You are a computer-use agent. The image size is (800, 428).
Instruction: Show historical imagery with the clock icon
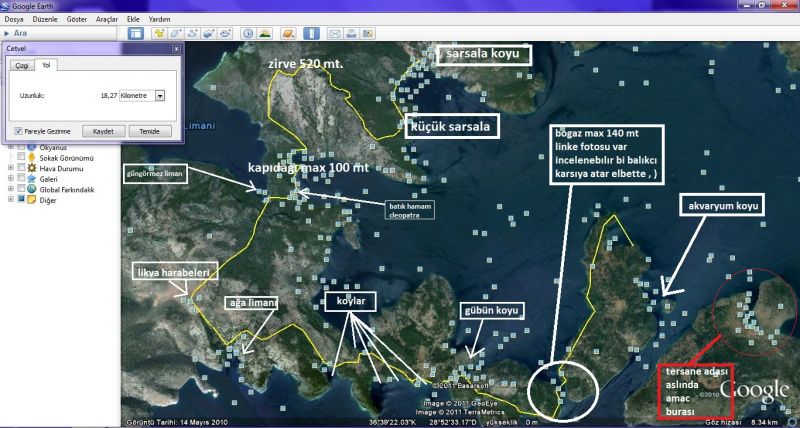[248, 34]
